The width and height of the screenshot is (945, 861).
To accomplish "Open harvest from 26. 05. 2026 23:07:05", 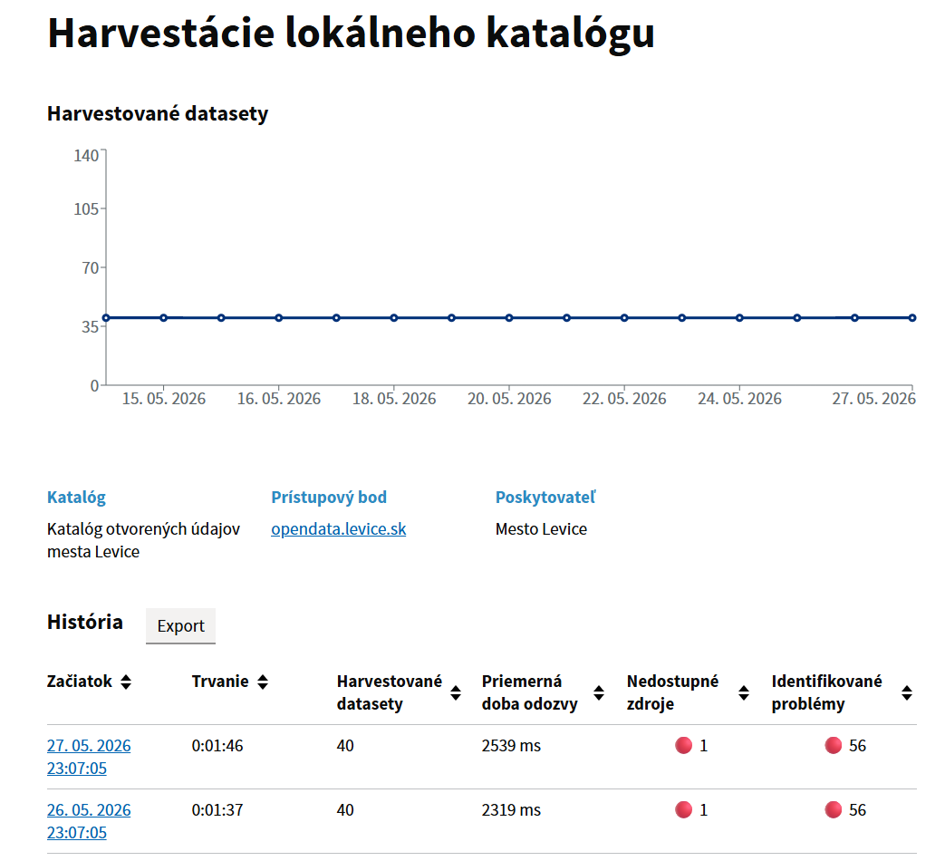I will pyautogui.click(x=89, y=821).
